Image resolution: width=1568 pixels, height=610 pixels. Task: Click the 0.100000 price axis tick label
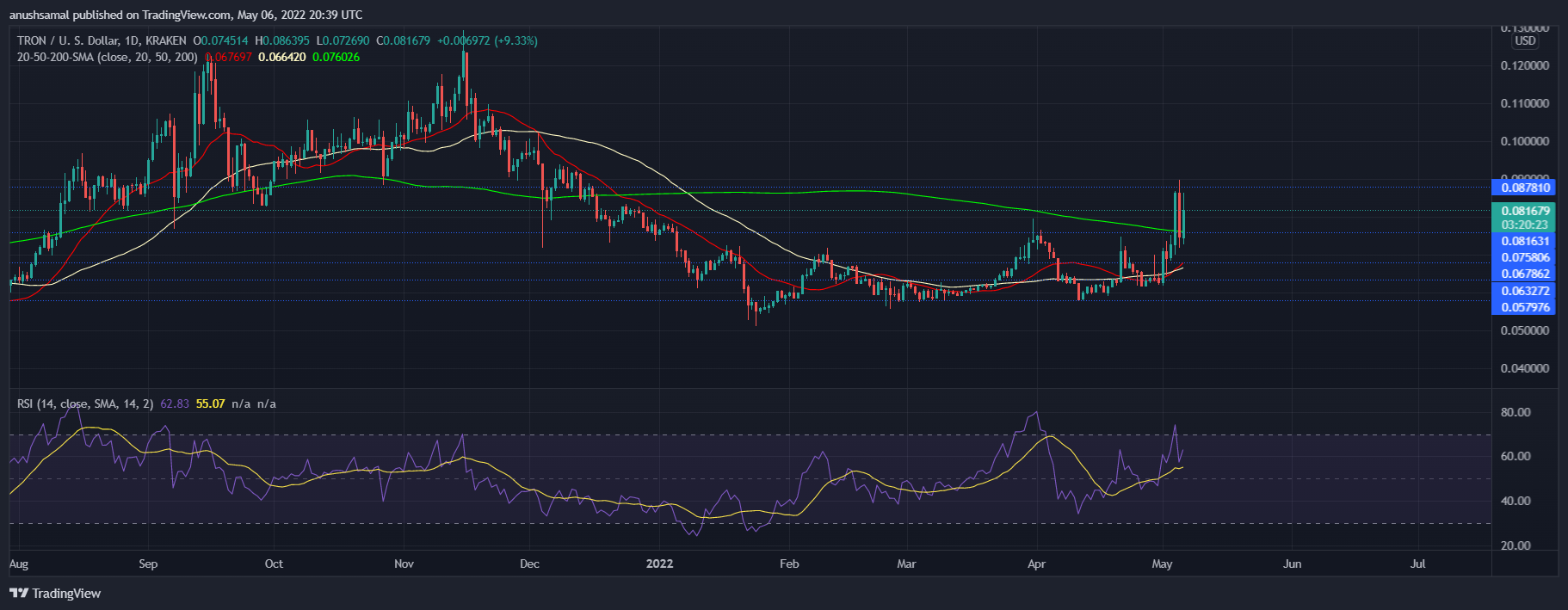point(1524,141)
